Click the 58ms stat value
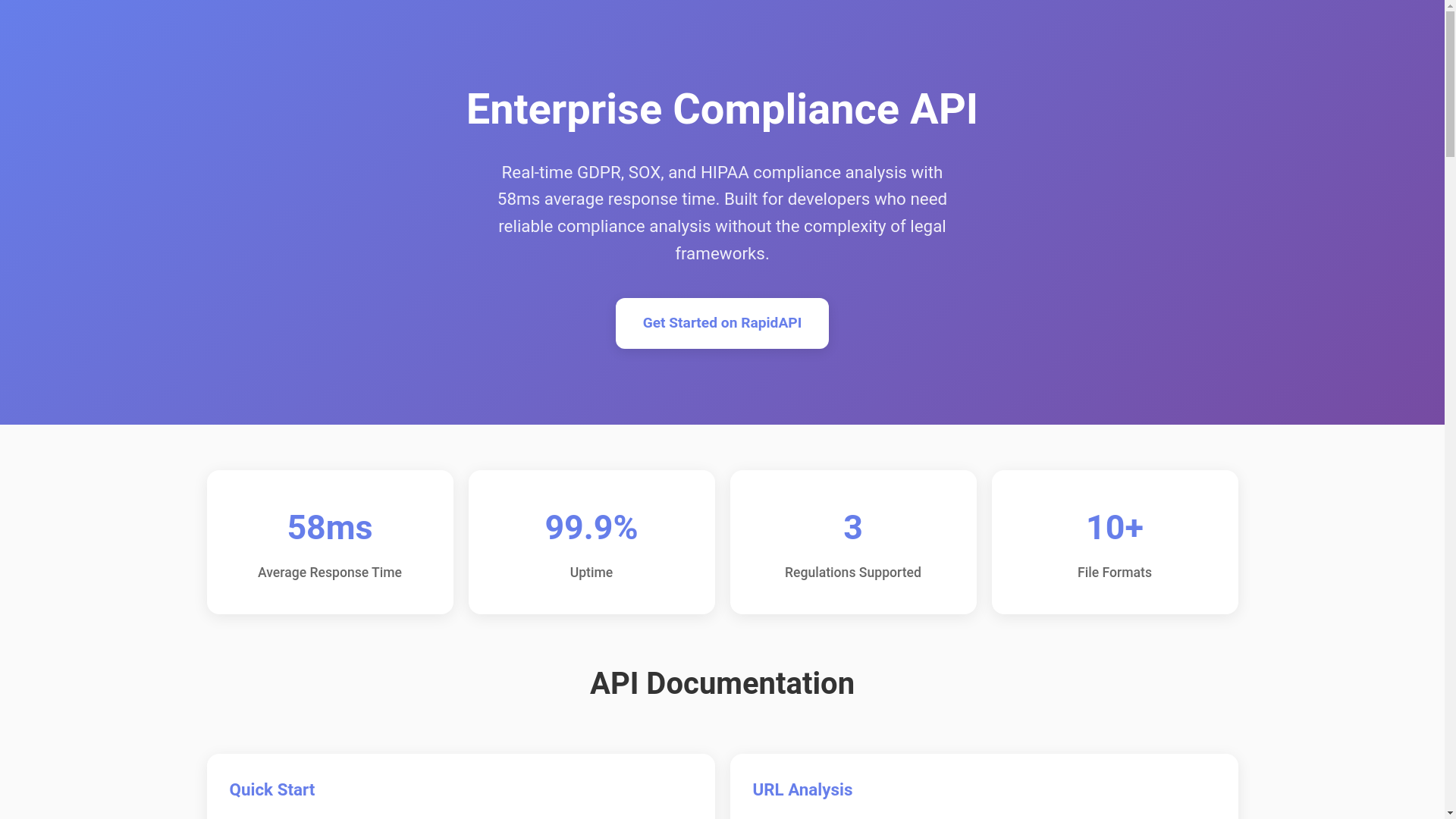 (x=330, y=528)
